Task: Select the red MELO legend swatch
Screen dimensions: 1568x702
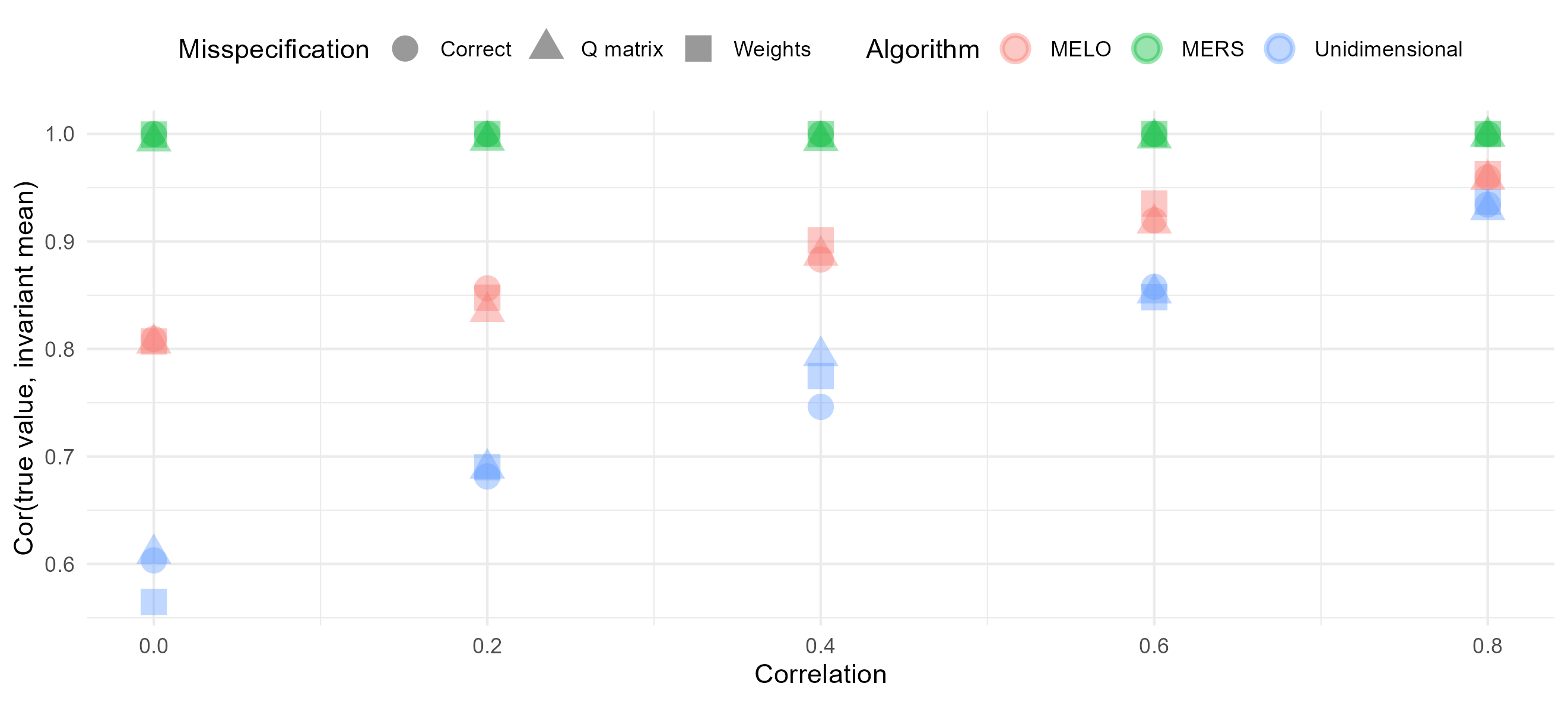Action: [x=1015, y=49]
